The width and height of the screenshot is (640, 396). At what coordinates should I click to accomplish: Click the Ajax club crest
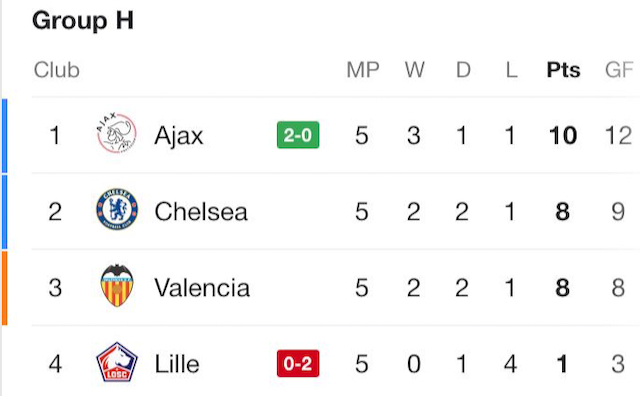coord(117,133)
